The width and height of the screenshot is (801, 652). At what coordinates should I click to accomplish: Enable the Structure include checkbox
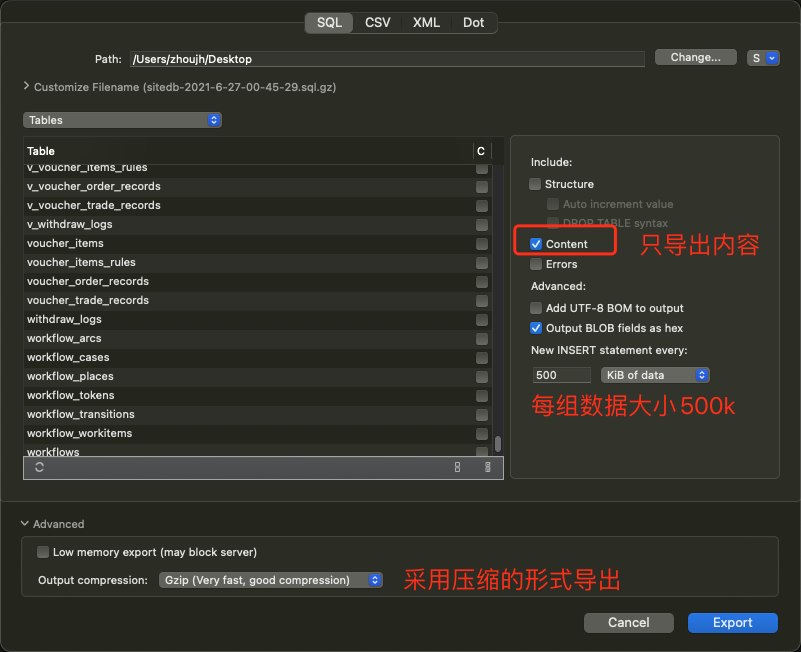point(535,184)
